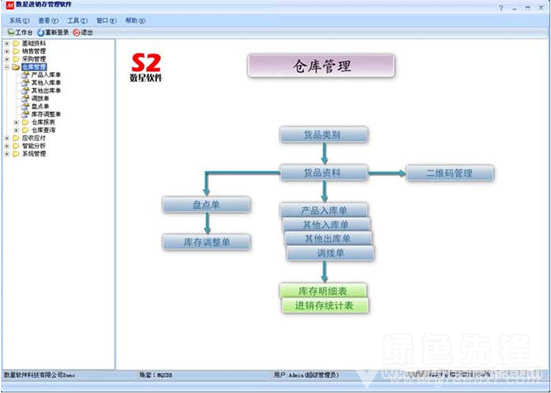Click the 重新登录 re-login icon

point(41,33)
